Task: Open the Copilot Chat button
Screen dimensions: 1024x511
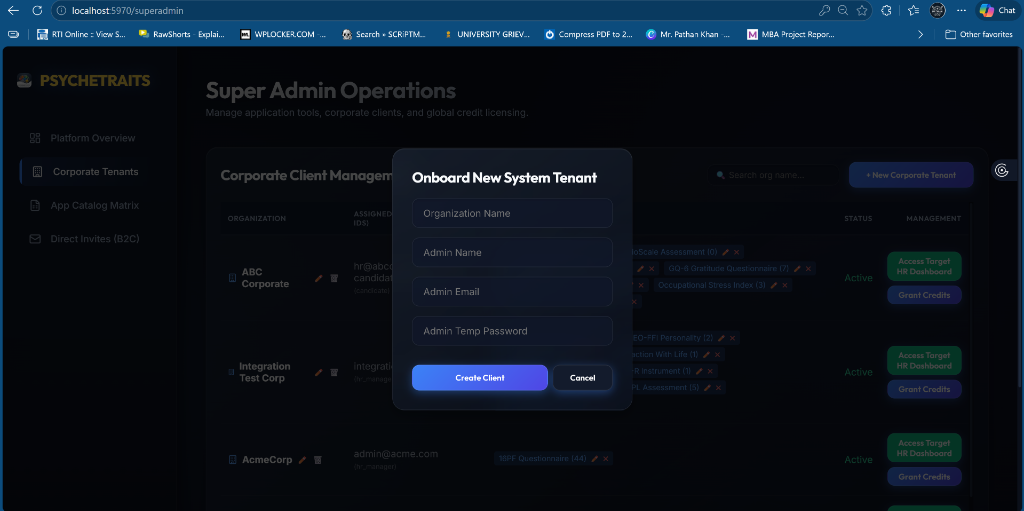Action: point(997,10)
